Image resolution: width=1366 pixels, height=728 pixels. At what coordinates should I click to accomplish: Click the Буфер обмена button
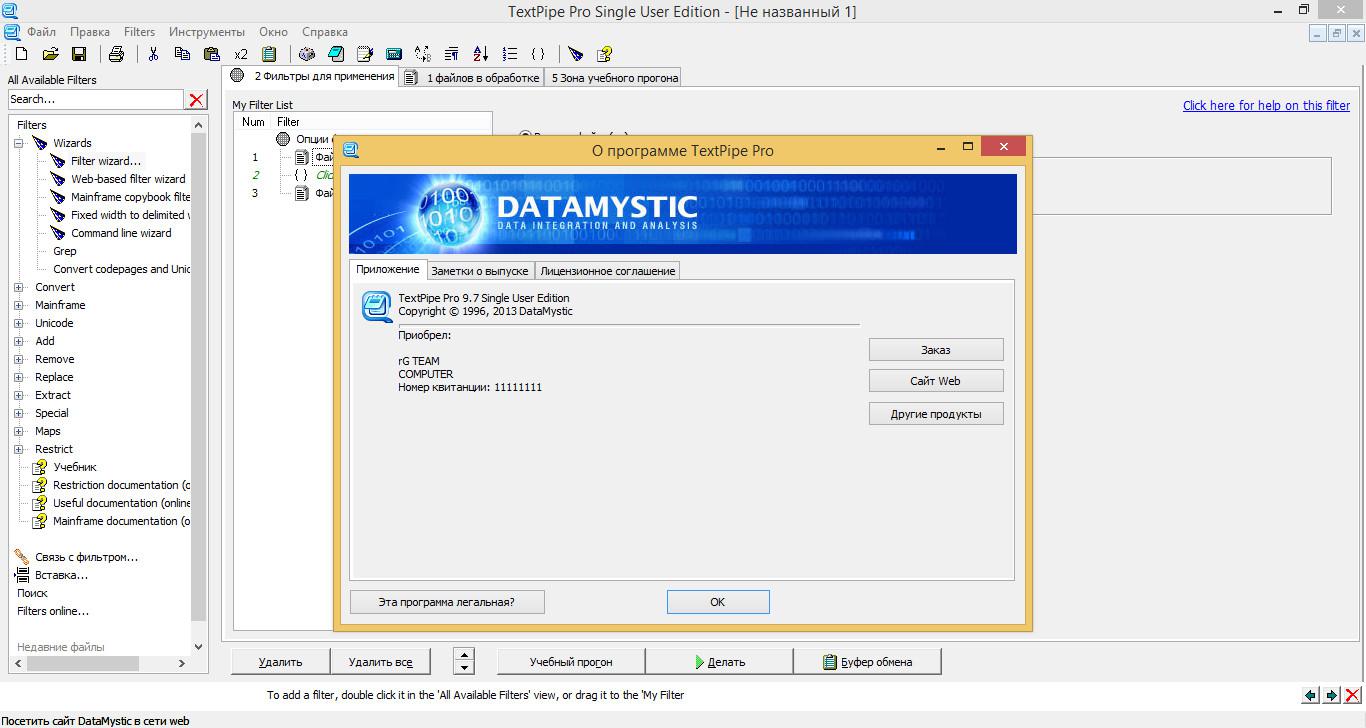[867, 662]
